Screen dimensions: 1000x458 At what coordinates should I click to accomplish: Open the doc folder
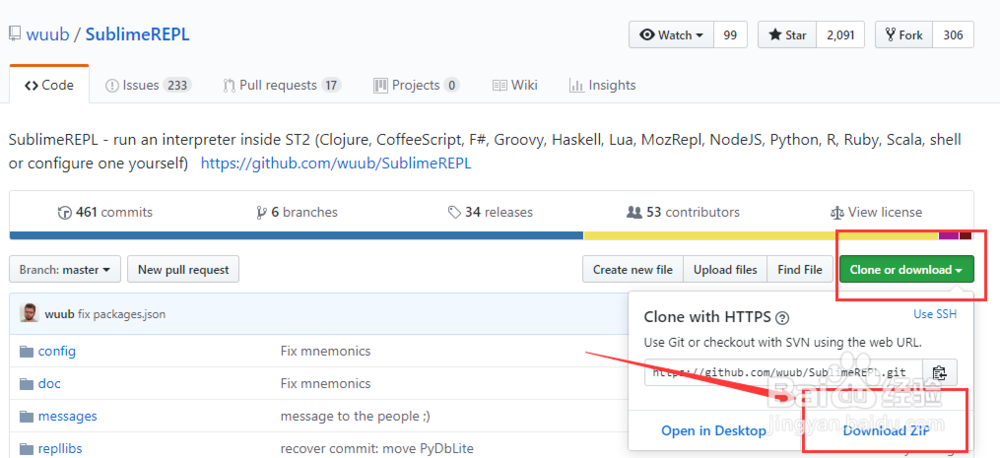tap(49, 383)
